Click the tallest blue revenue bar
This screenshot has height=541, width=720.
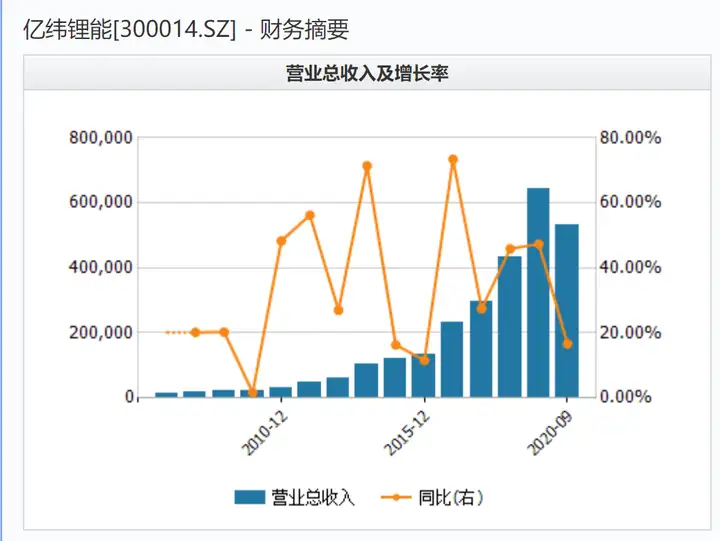(538, 292)
